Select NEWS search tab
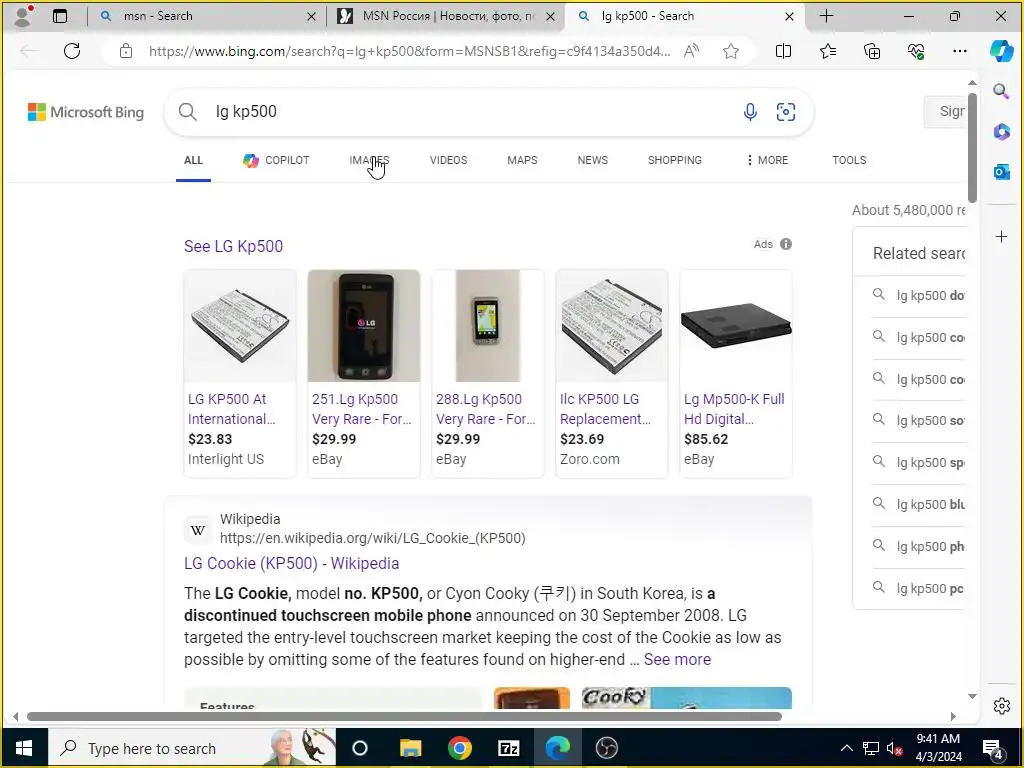Image resolution: width=1024 pixels, height=768 pixels. pyautogui.click(x=592, y=160)
